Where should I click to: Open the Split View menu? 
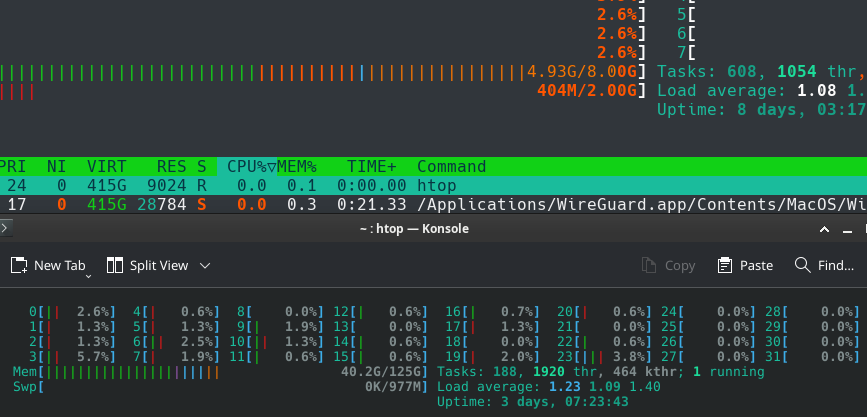(158, 265)
